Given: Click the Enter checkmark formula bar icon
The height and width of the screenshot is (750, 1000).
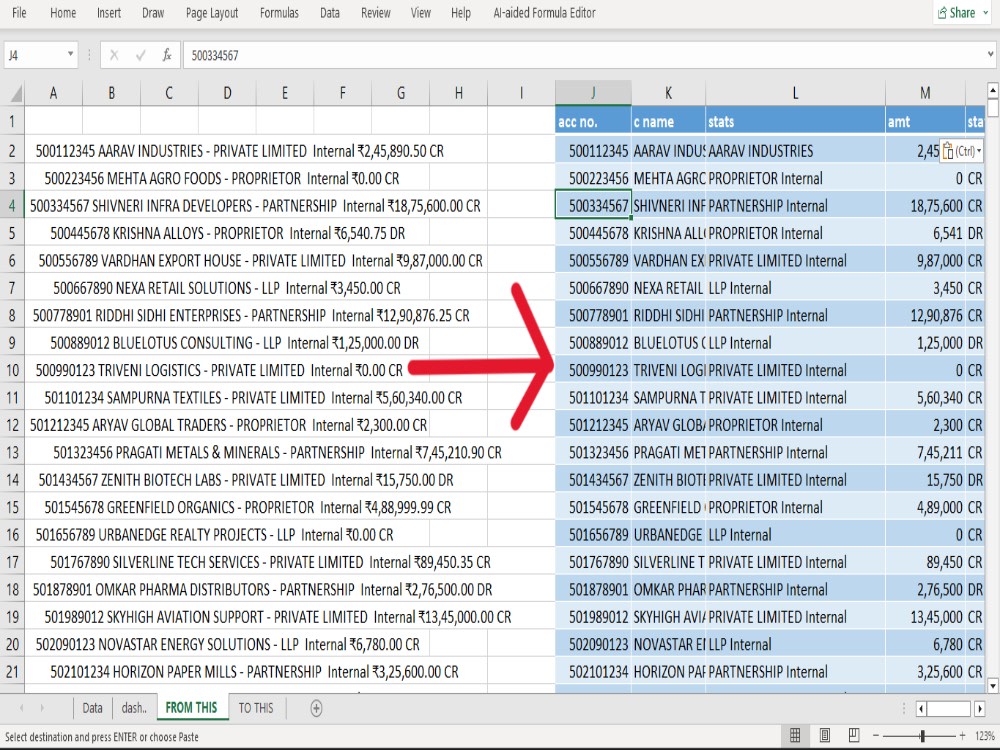Looking at the screenshot, I should click(140, 55).
